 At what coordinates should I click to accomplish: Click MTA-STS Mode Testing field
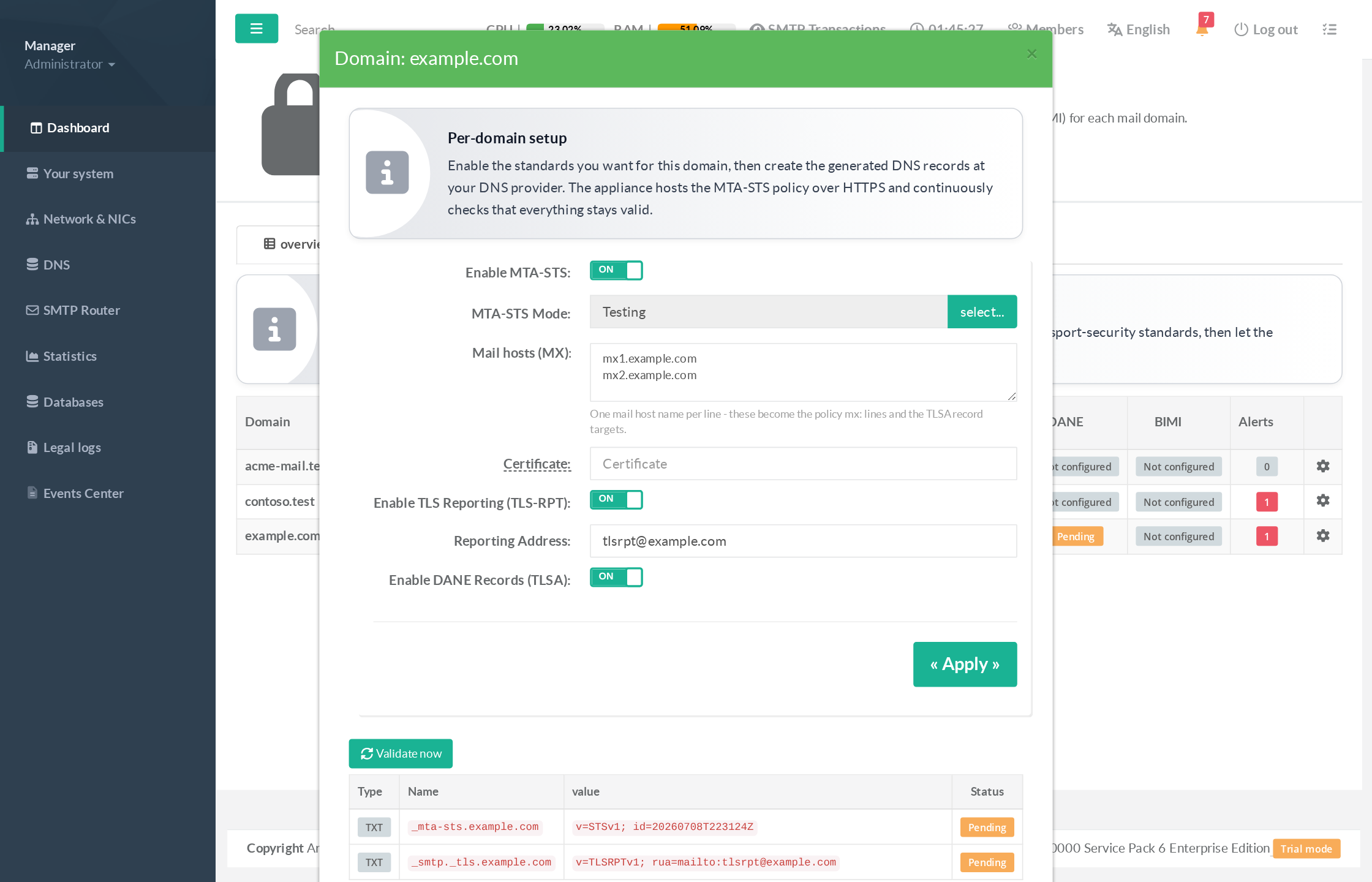(x=769, y=312)
